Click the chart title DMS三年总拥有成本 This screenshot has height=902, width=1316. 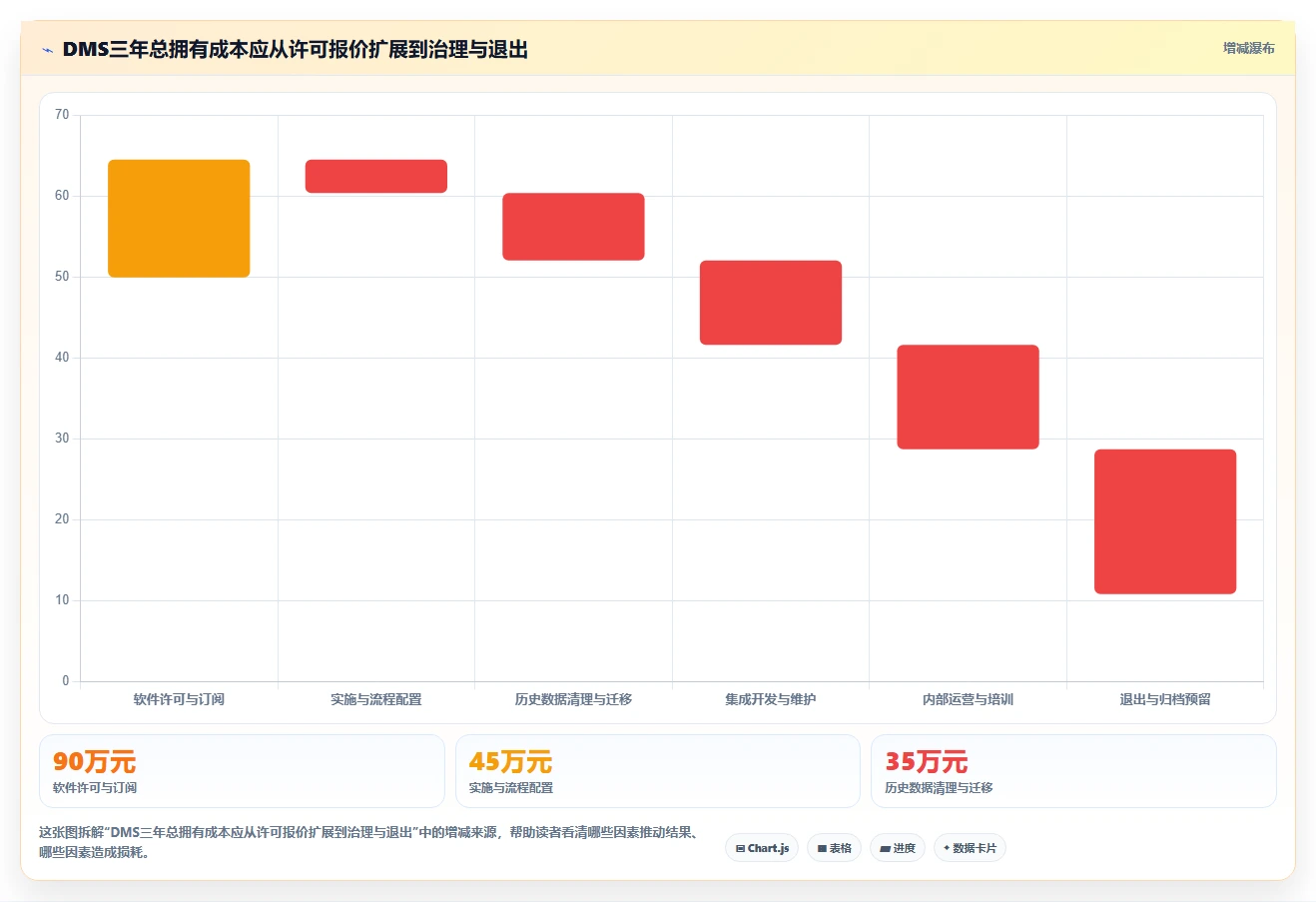coord(296,49)
